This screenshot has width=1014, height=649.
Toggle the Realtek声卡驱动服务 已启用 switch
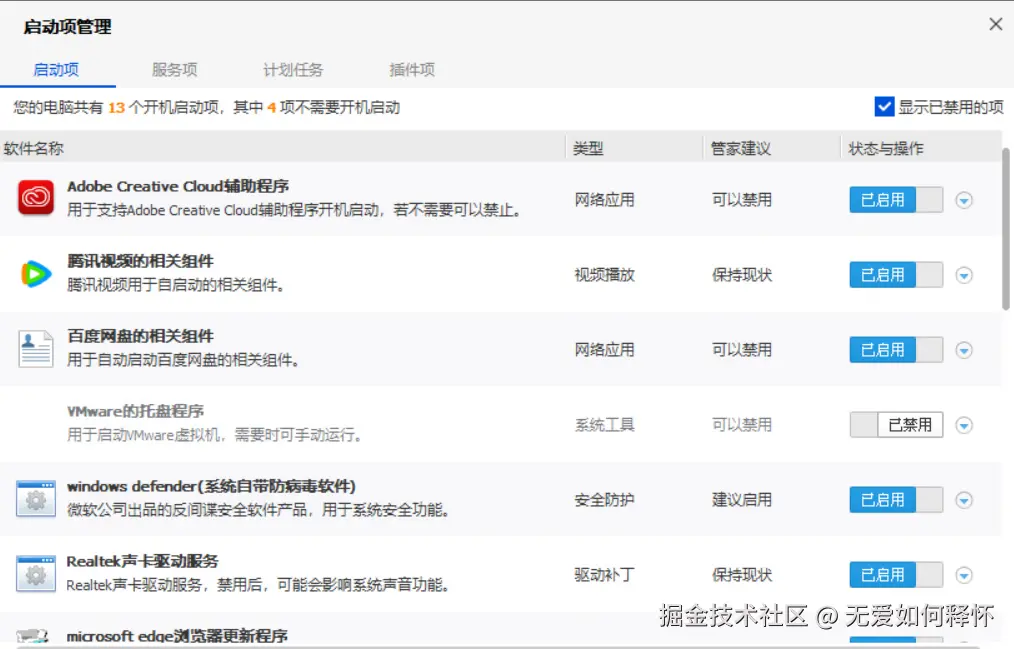tap(896, 575)
